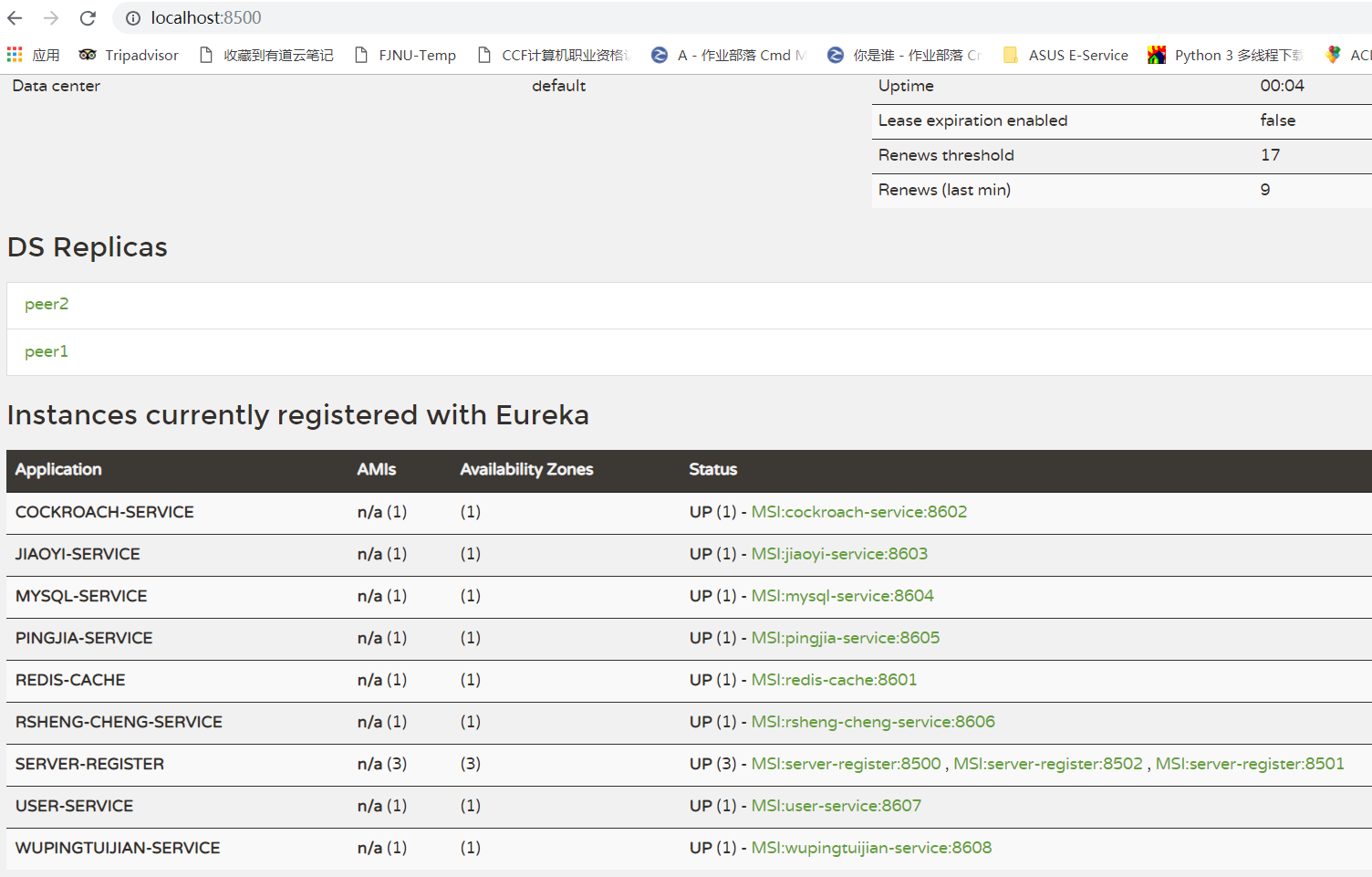Click the Renews last min value 9
The height and width of the screenshot is (877, 1372).
point(1265,190)
